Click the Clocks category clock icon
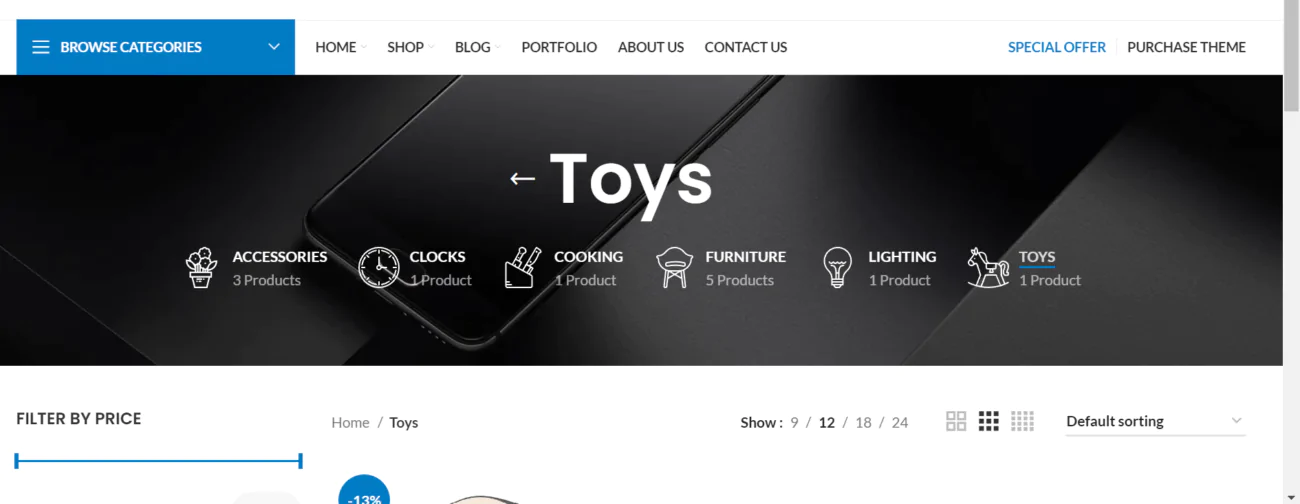1300x504 pixels. [378, 268]
